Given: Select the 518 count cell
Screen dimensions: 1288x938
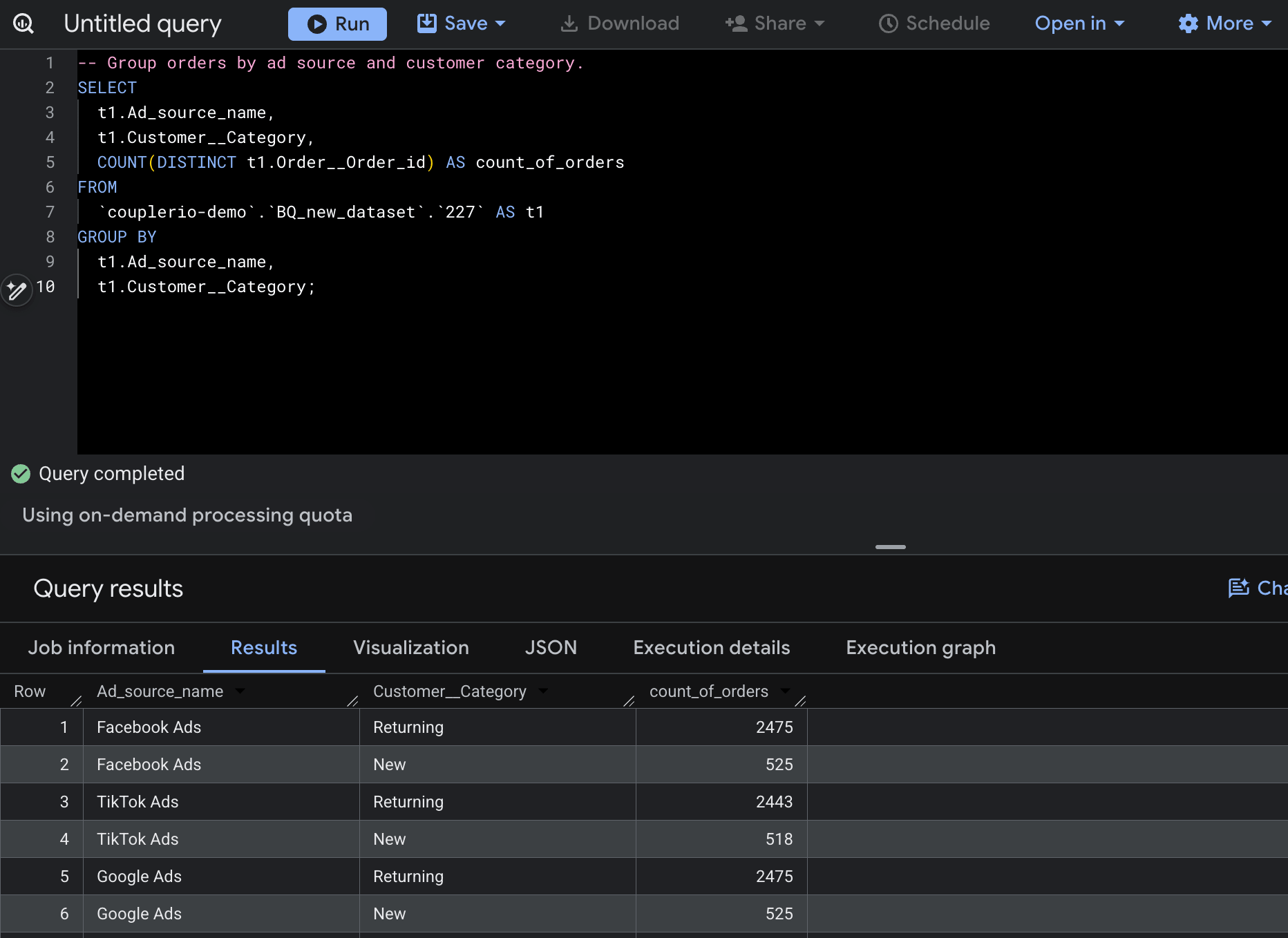Looking at the screenshot, I should (721, 839).
